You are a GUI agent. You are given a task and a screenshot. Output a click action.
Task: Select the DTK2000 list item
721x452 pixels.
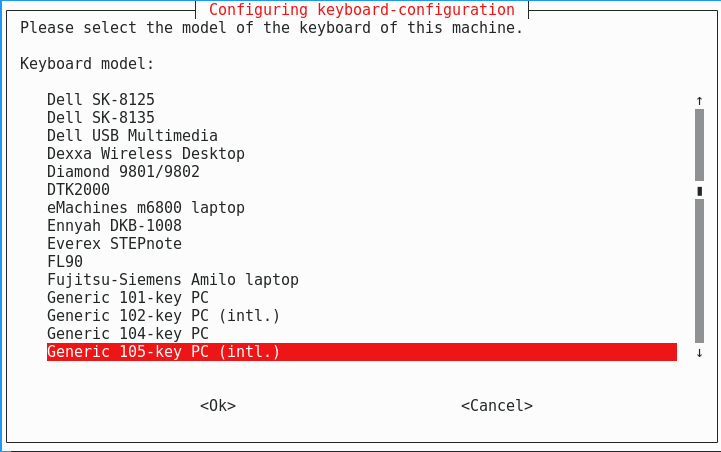pyautogui.click(x=78, y=190)
